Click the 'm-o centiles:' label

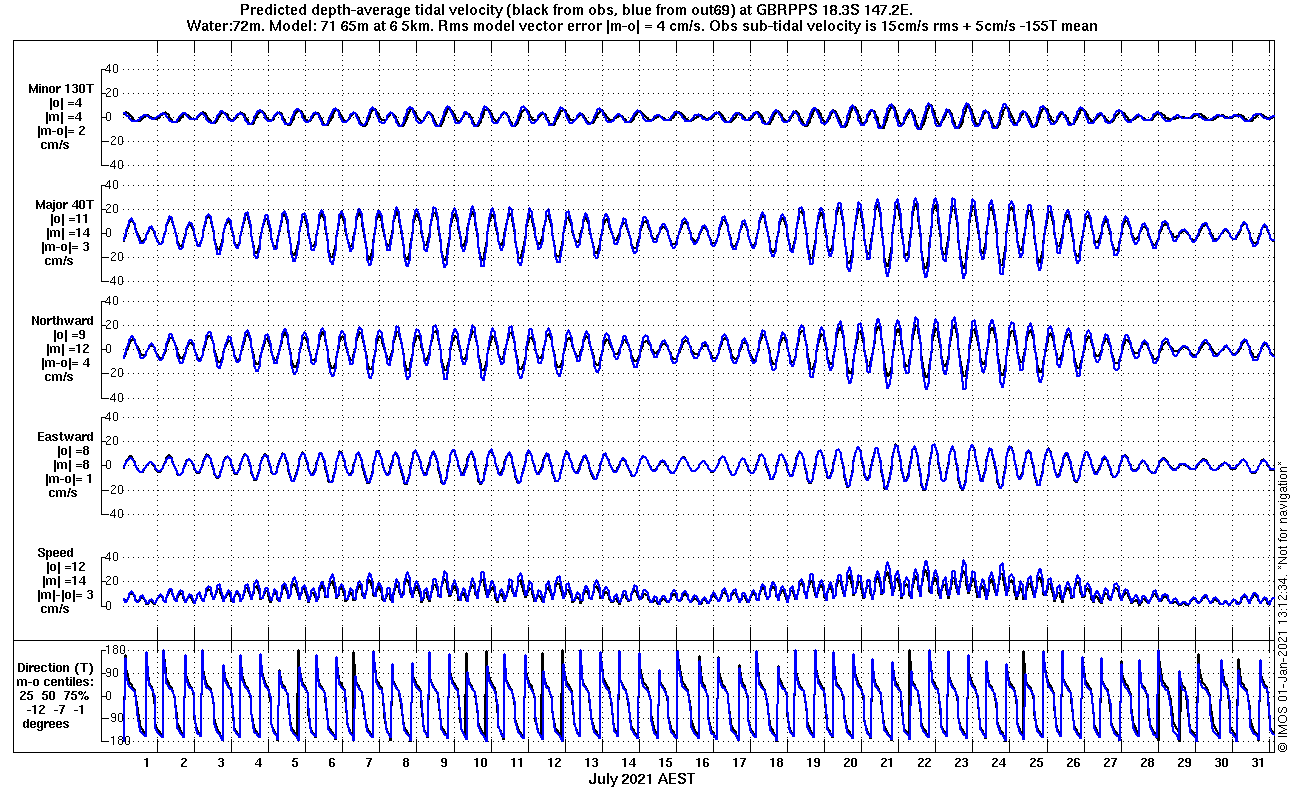pos(57,682)
